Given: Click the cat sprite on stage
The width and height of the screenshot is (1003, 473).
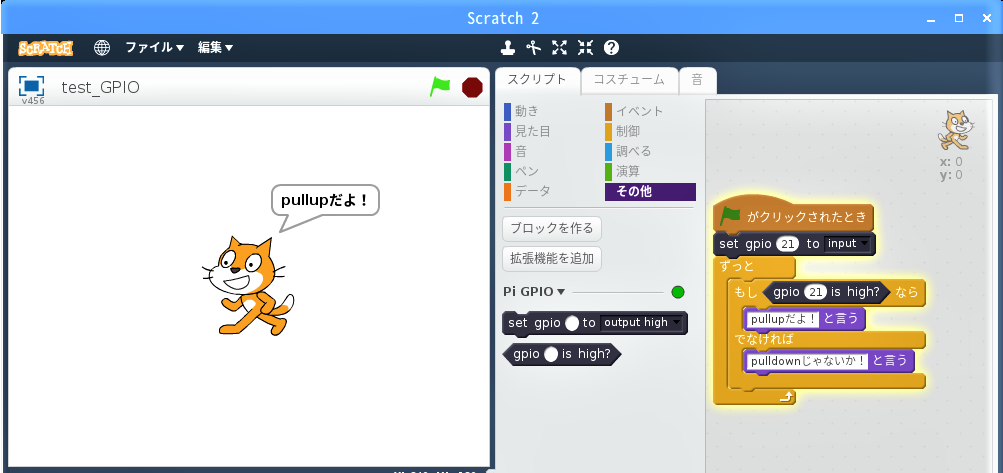Looking at the screenshot, I should [248, 285].
